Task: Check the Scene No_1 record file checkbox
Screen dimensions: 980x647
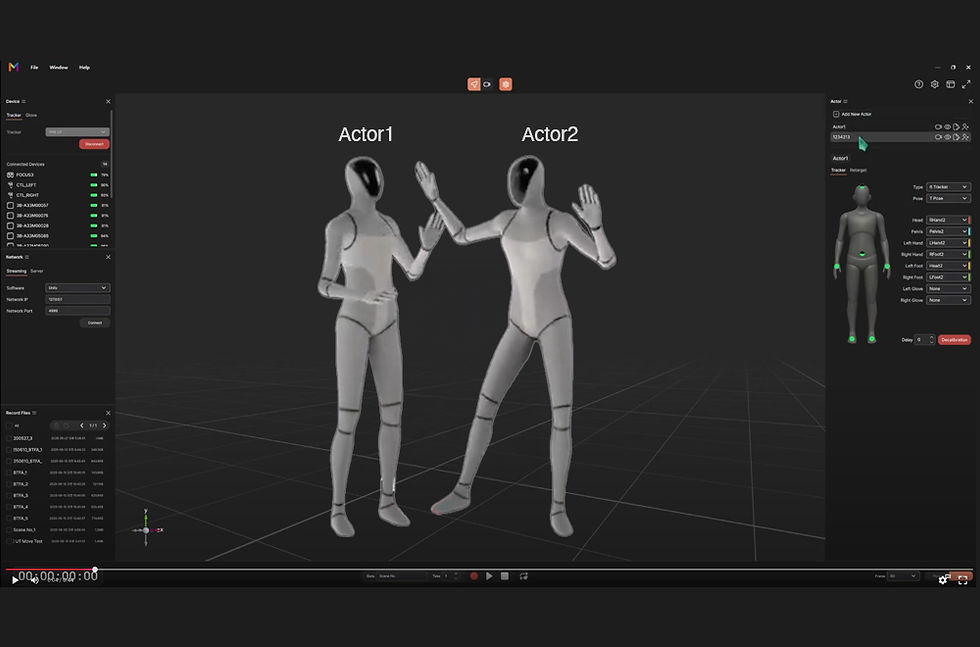Action: coord(9,529)
